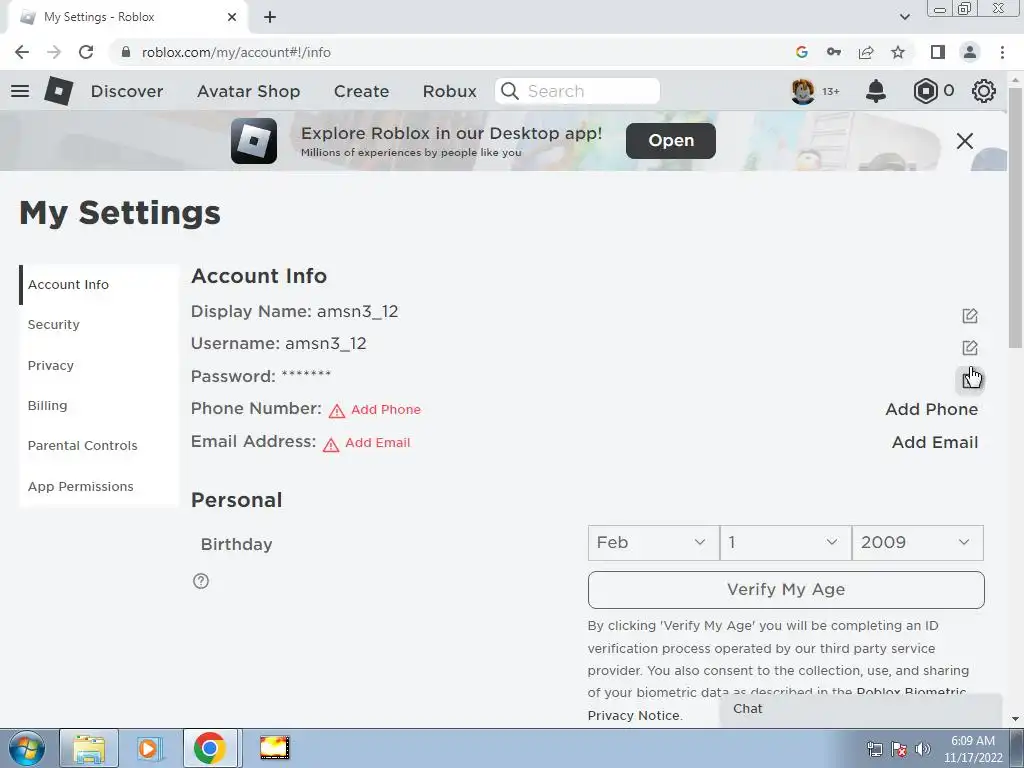Open the Chrome three-dot menu

[1002, 52]
